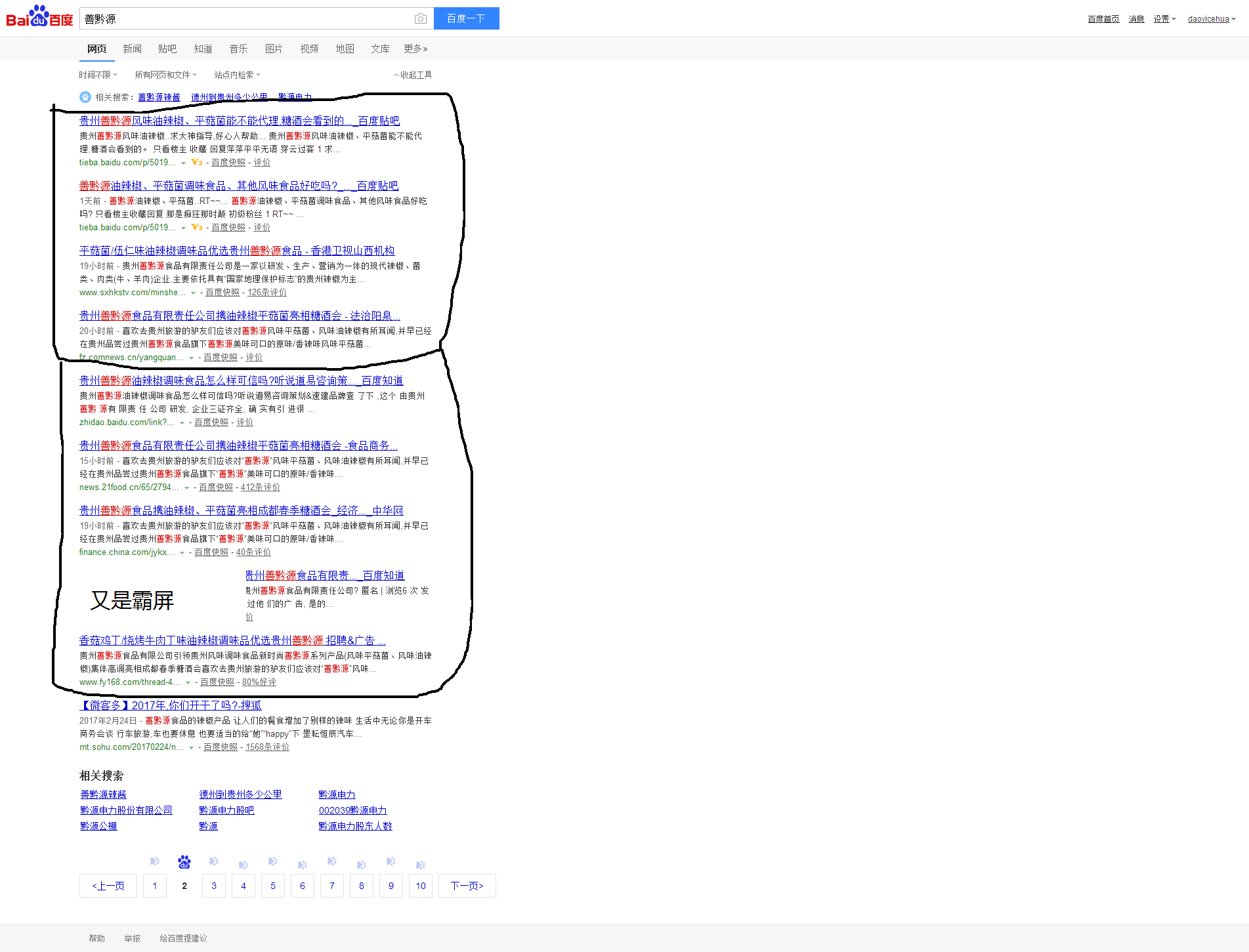
Task: Expand arrow next to tieba.baidu.com first result
Action: pyautogui.click(x=183, y=163)
